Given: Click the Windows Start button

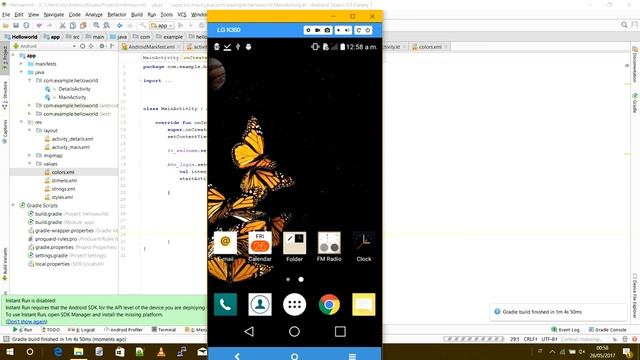Looking at the screenshot, I should pos(9,352).
